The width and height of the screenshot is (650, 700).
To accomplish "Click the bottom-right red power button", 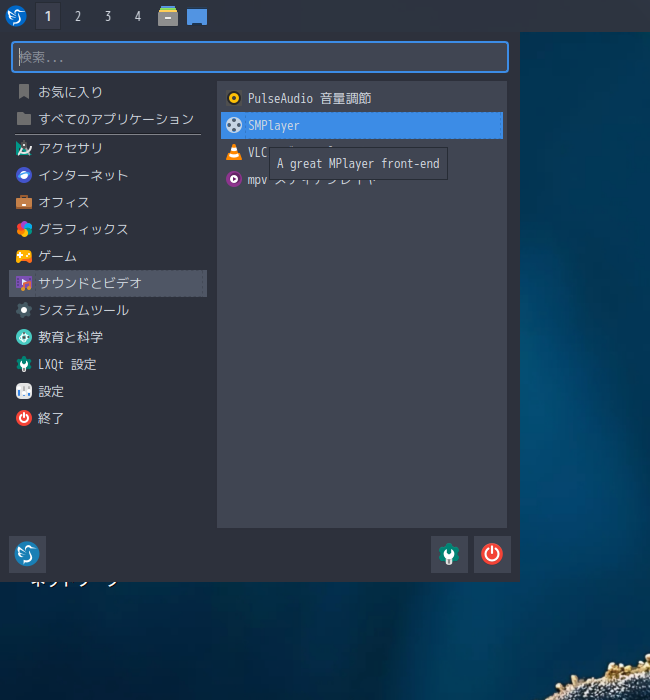I will pos(492,554).
